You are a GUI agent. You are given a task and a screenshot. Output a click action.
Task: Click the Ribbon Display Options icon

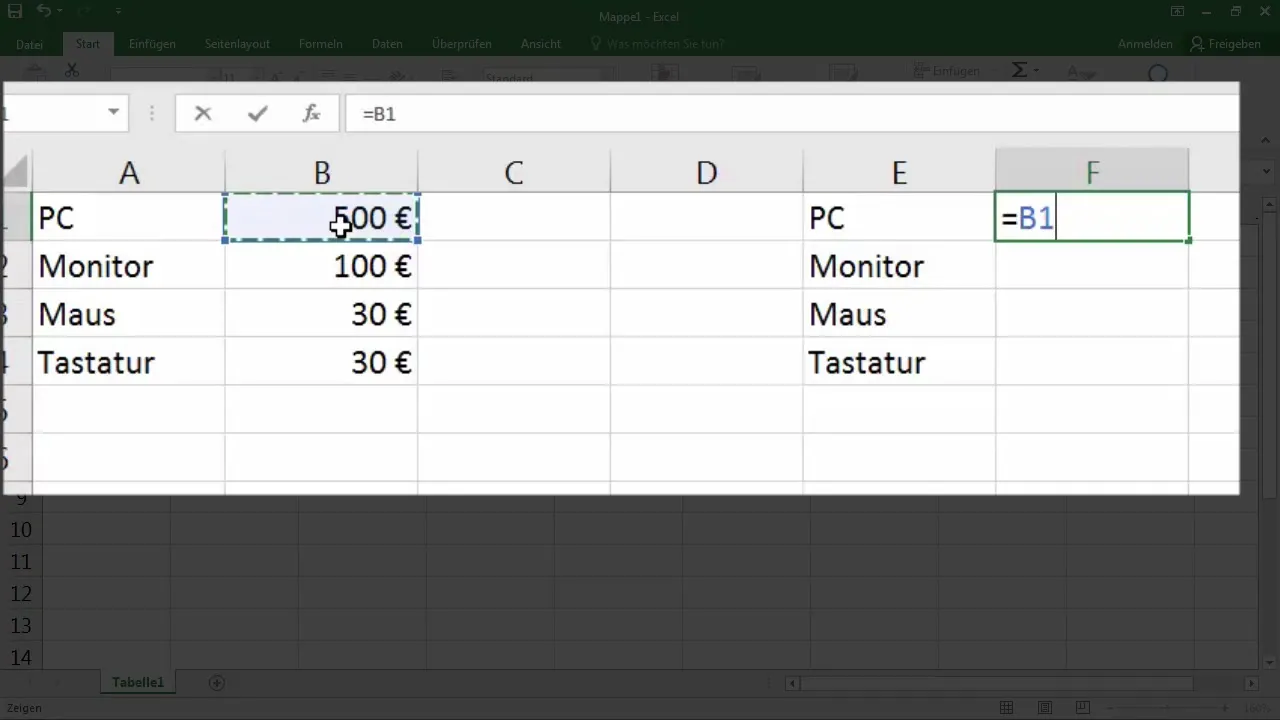pyautogui.click(x=1177, y=12)
